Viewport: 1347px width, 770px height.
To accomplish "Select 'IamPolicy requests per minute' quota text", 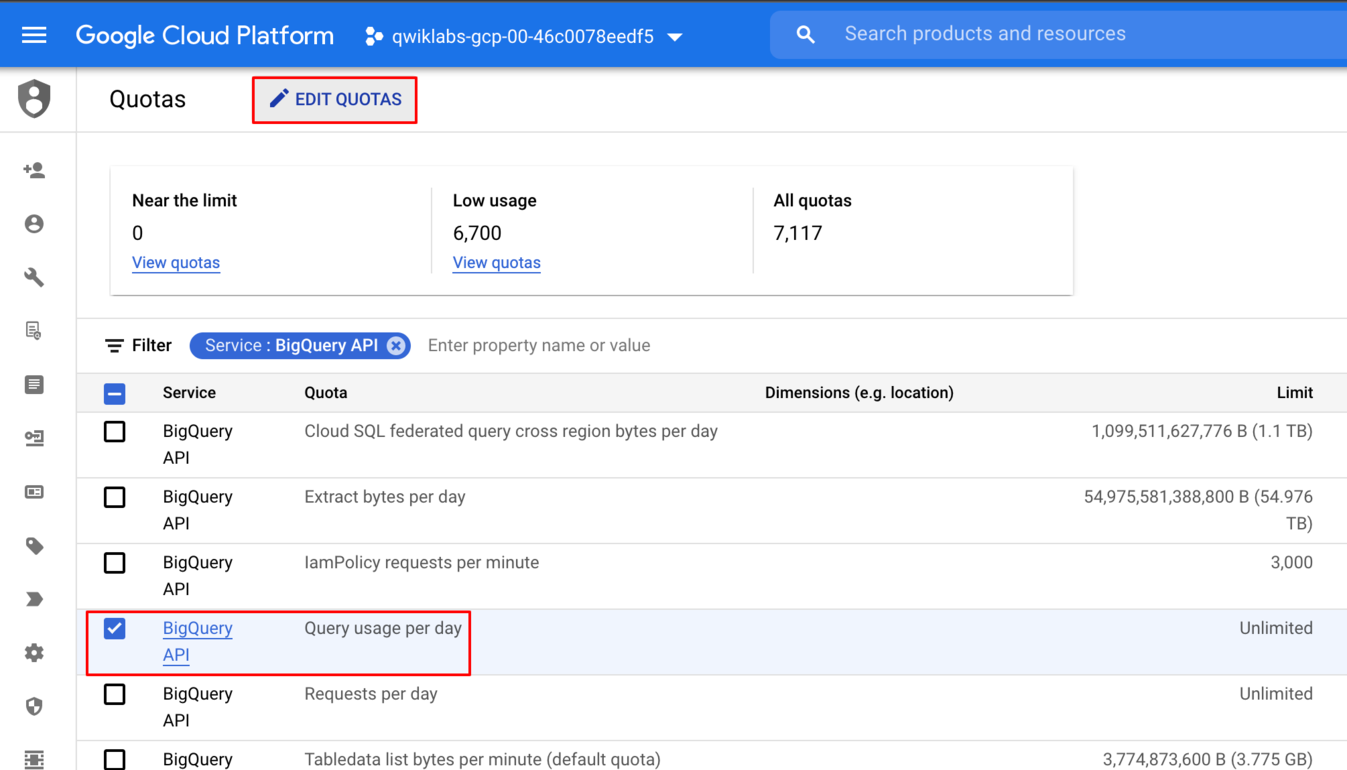I will (x=422, y=563).
